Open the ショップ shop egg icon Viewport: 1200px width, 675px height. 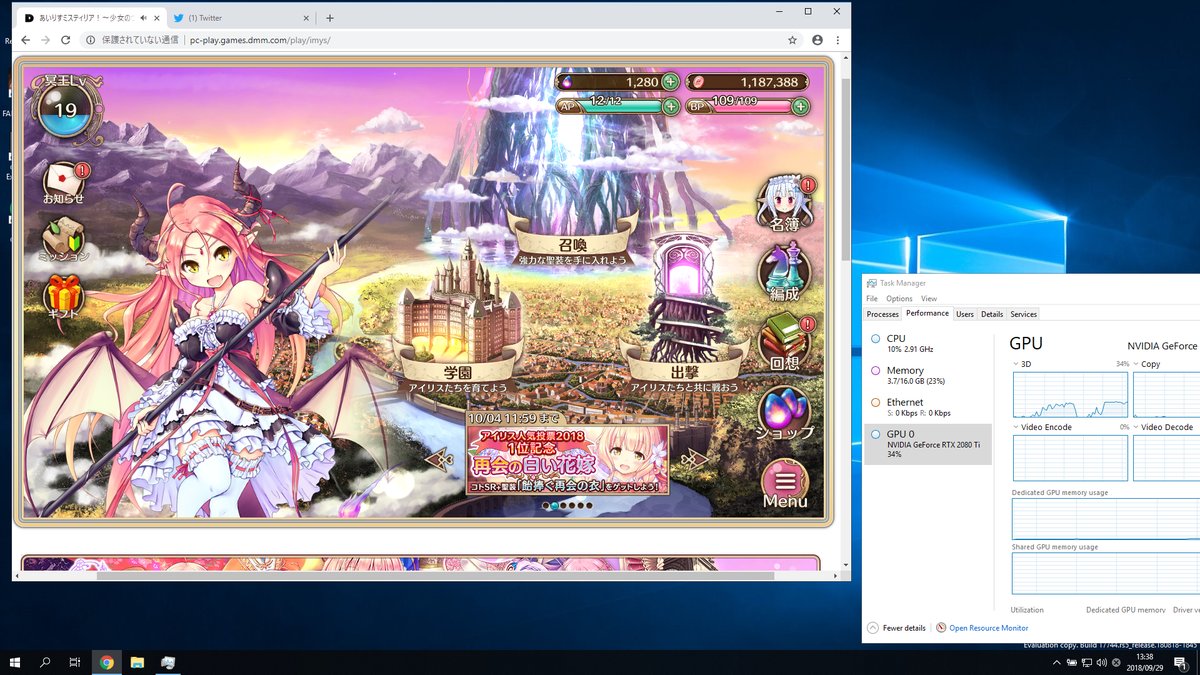785,414
